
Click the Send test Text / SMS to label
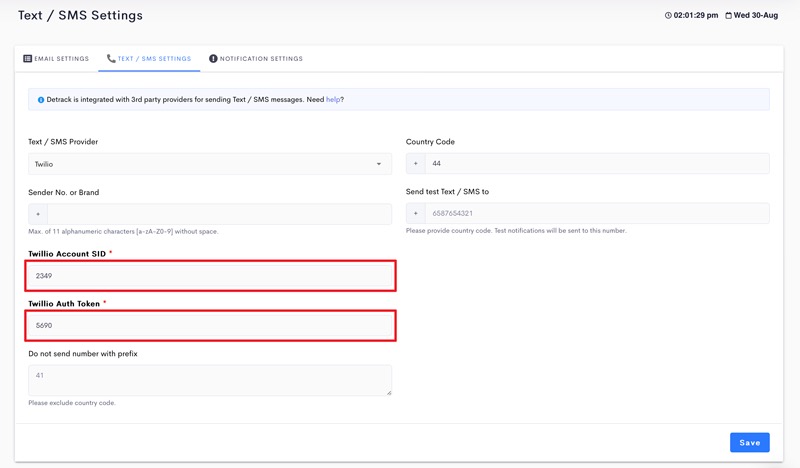[x=447, y=192]
